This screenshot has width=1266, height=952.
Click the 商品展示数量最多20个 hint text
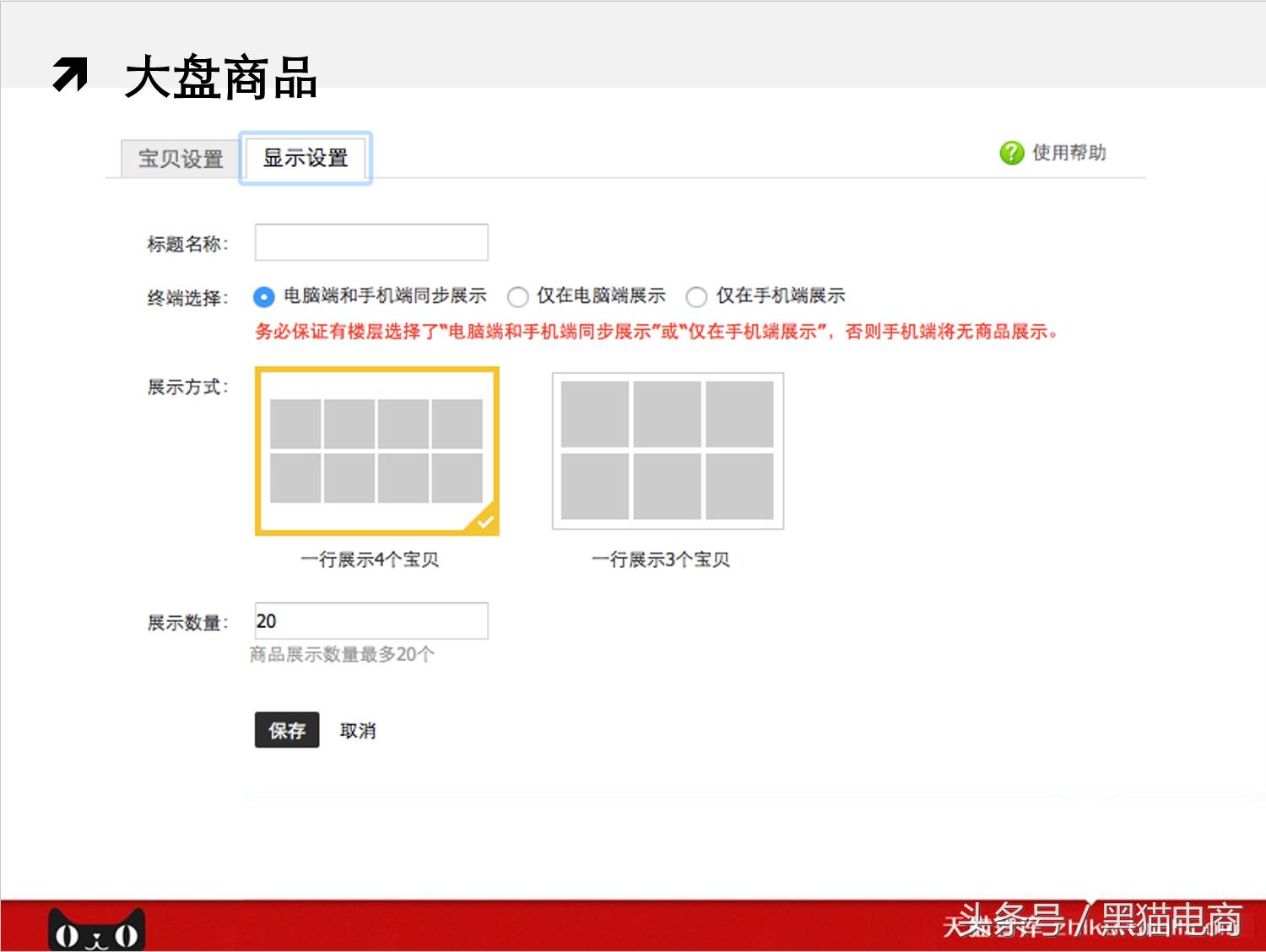click(x=340, y=654)
